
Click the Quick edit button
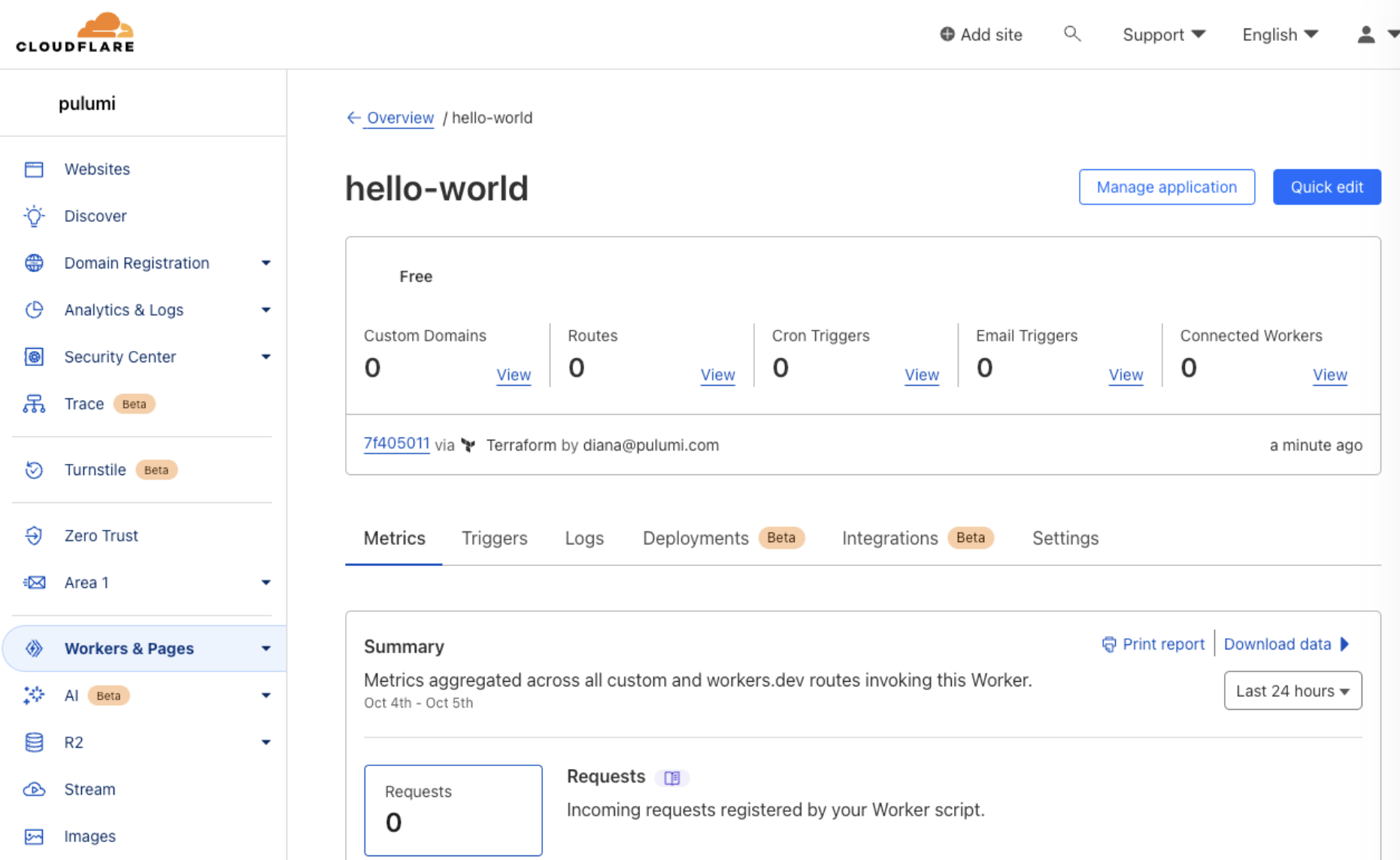pos(1326,187)
